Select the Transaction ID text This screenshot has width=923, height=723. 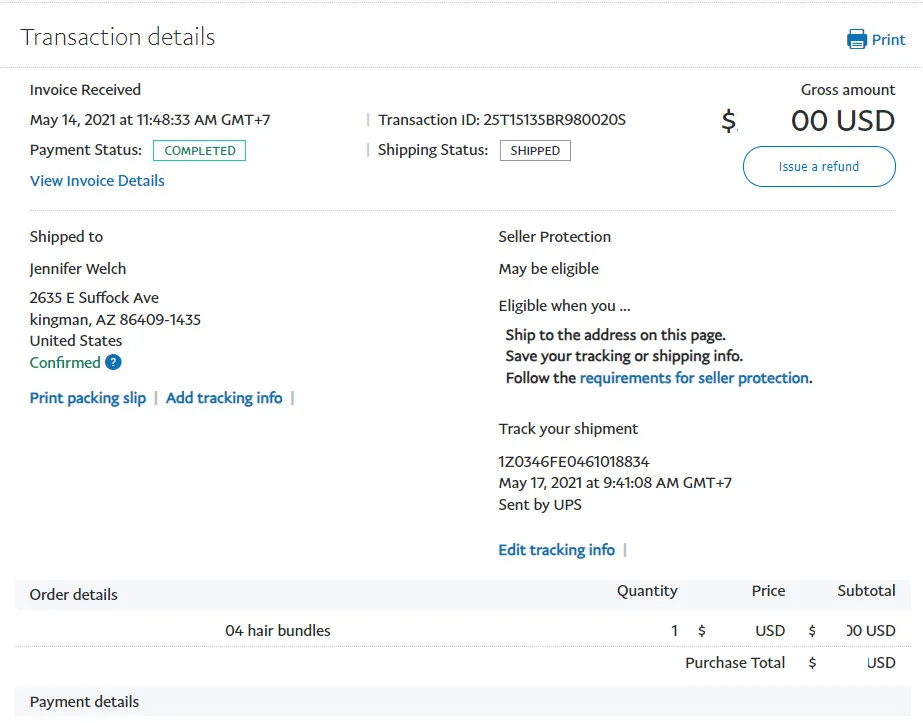[501, 120]
